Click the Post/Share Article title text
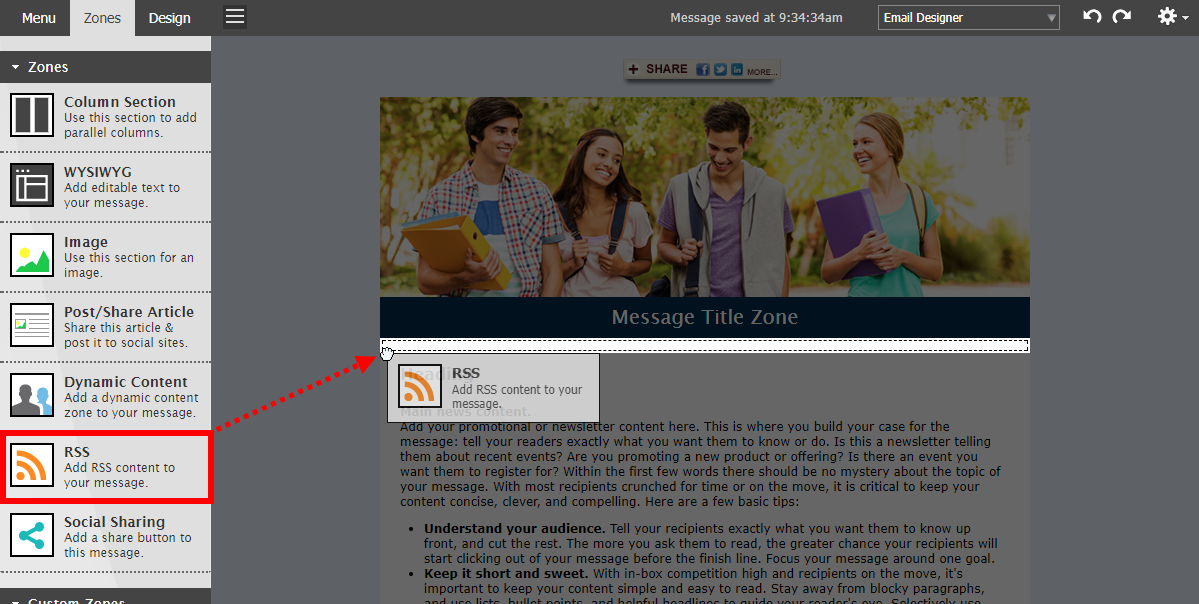Viewport: 1199px width, 604px height. tap(128, 312)
